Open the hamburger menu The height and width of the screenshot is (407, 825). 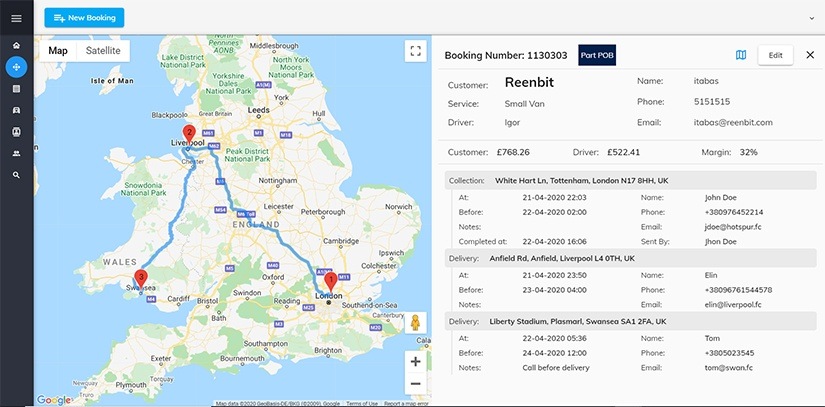16,18
